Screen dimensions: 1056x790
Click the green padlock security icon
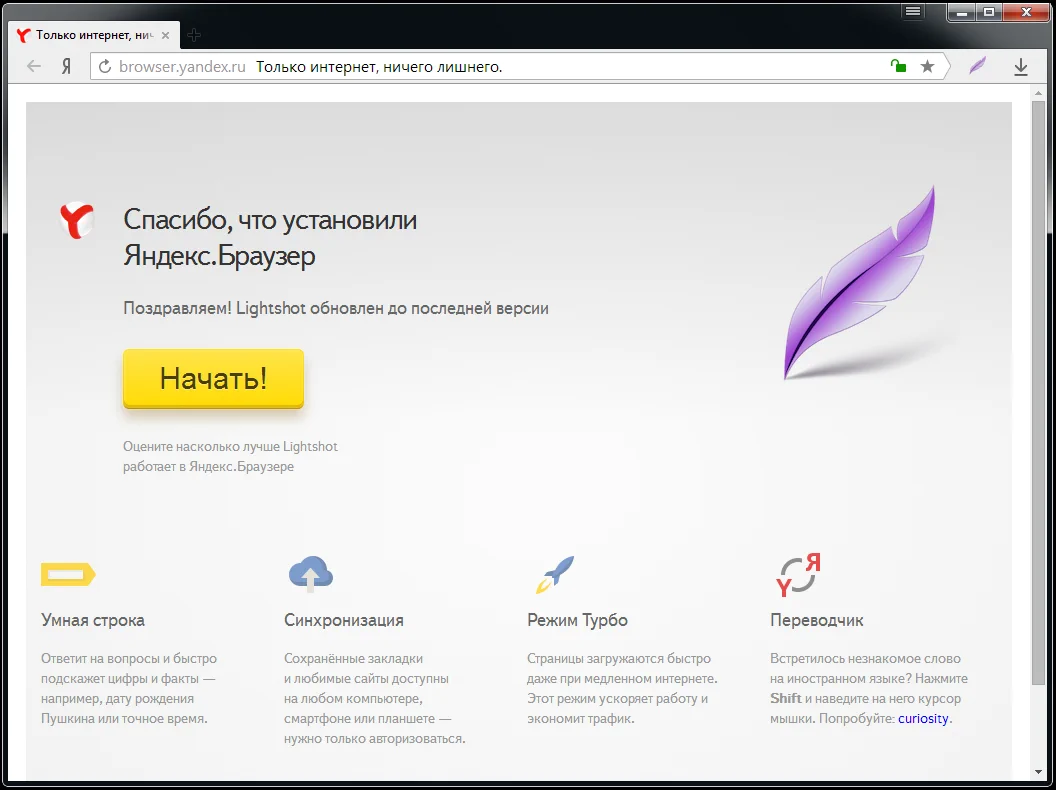coord(898,65)
